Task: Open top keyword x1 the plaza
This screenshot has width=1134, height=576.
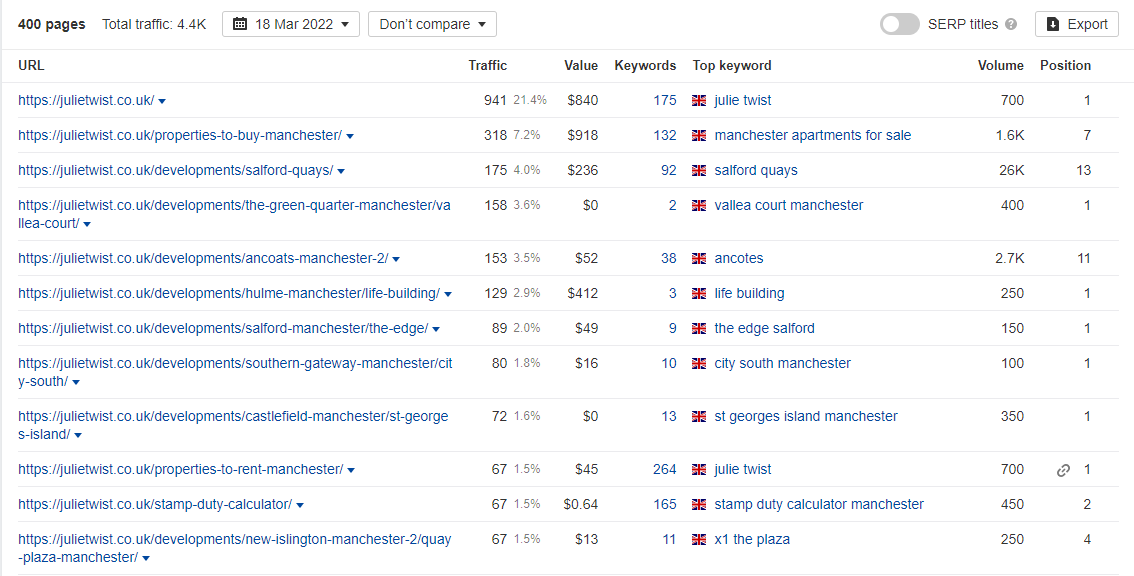Action: pyautogui.click(x=752, y=540)
